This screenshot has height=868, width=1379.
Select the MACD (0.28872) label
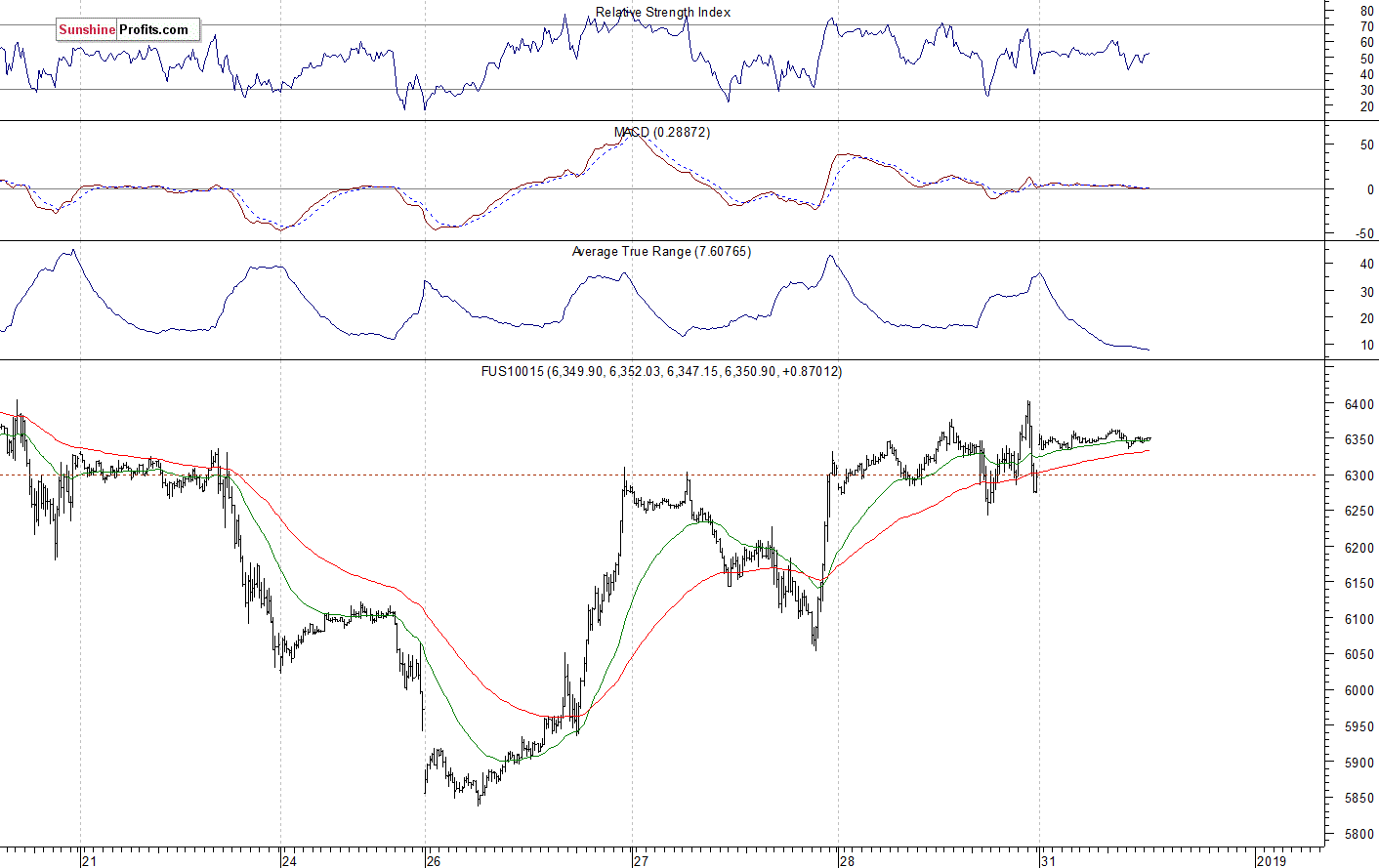pyautogui.click(x=662, y=132)
